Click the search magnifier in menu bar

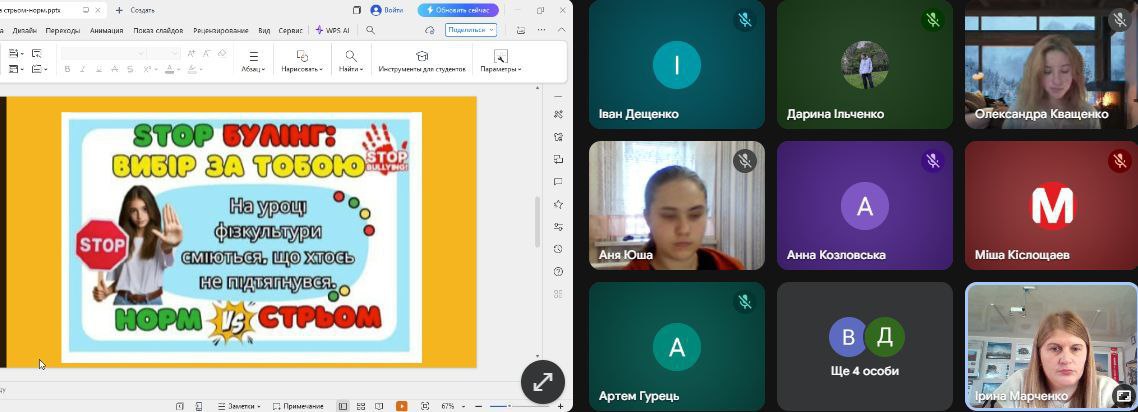coord(370,30)
